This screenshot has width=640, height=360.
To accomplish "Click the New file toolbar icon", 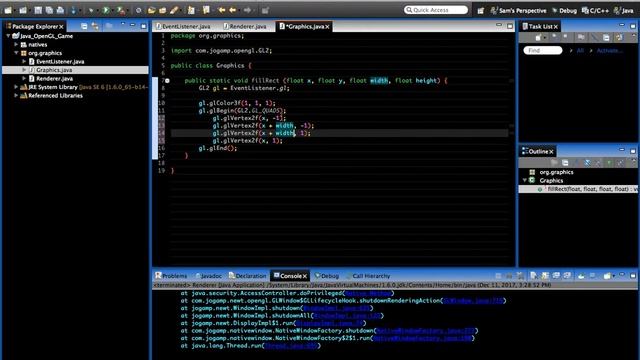I will point(8,10).
